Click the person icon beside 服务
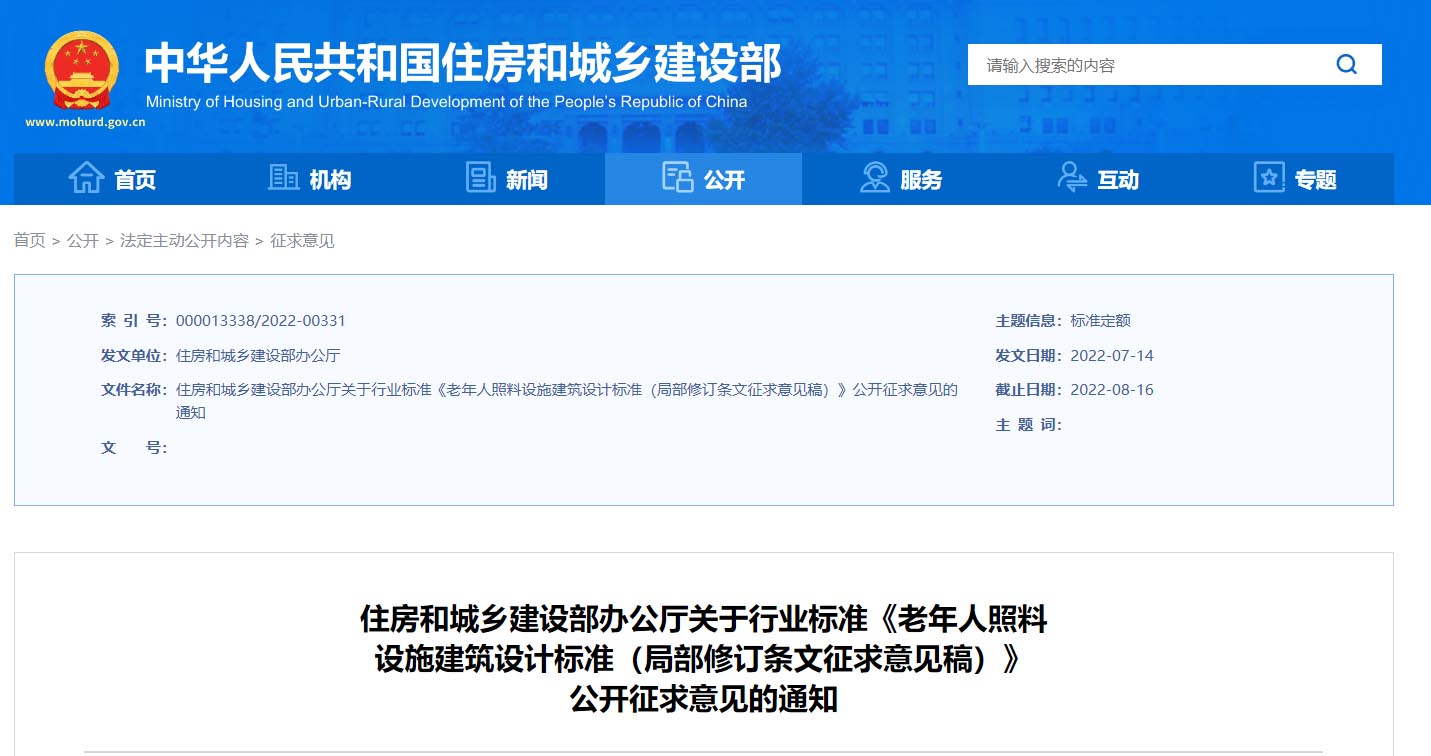1431x756 pixels. coord(875,178)
